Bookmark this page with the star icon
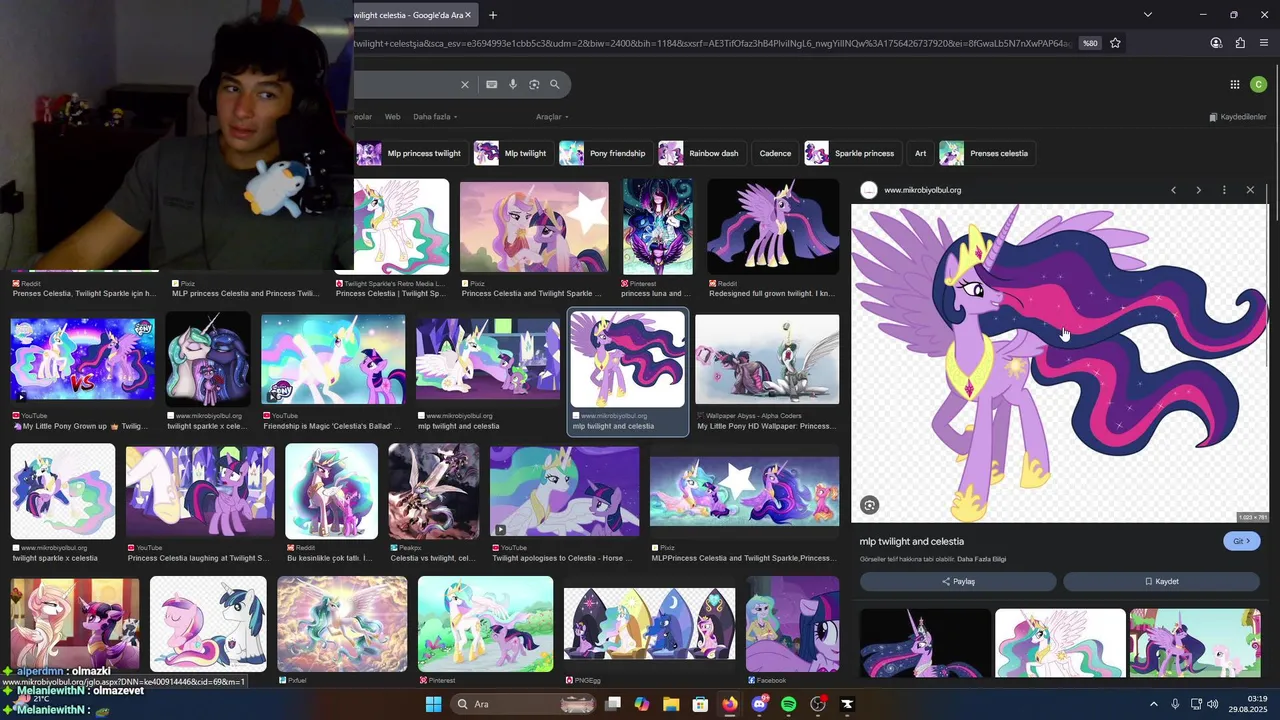 [x=1115, y=43]
